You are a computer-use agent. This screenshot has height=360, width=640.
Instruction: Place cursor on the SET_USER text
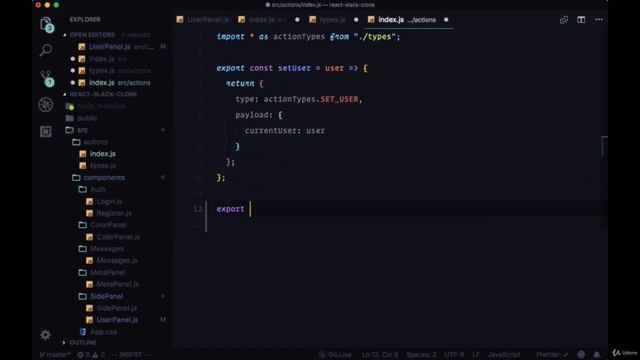click(x=339, y=99)
